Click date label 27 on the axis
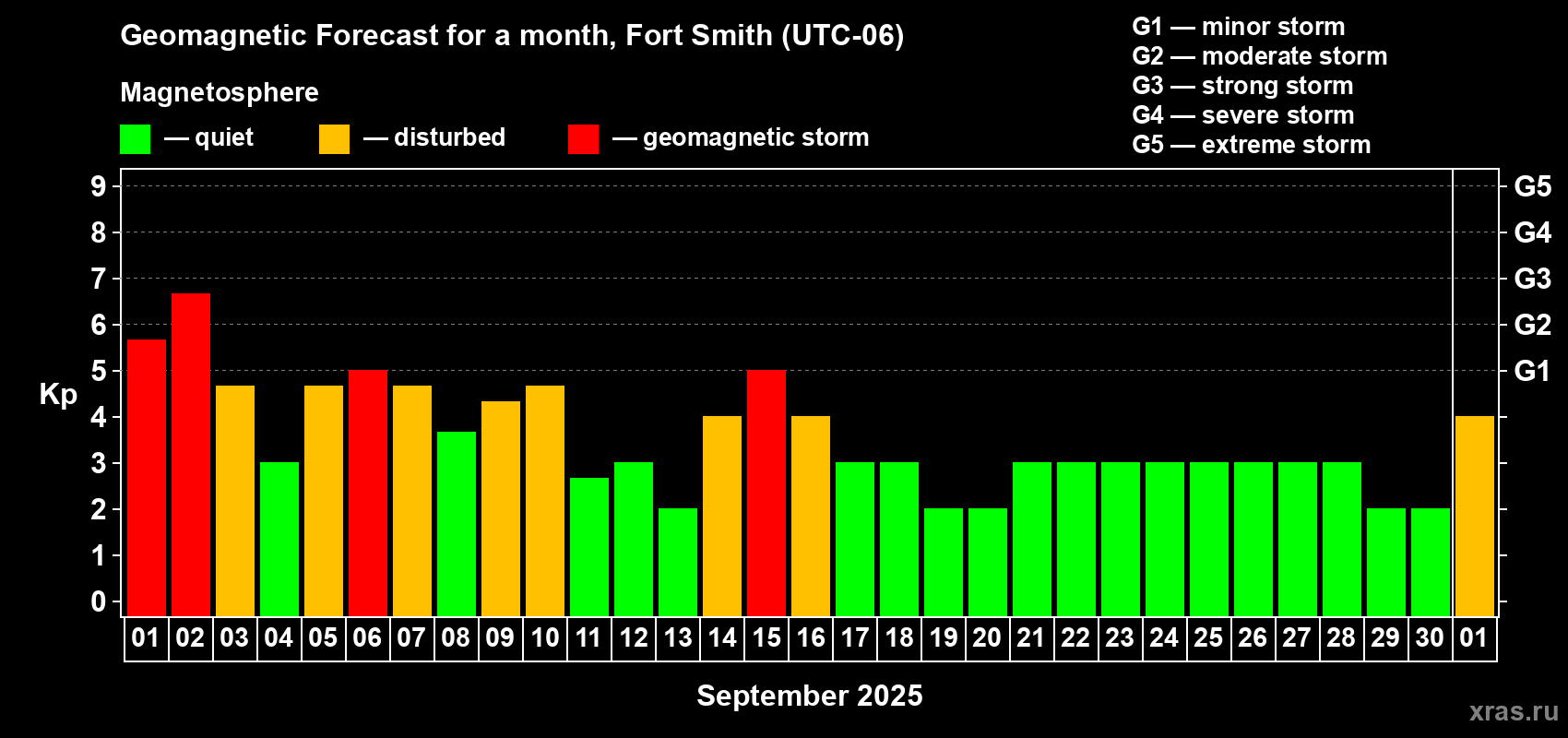Screen dimensions: 1568x738 click(1297, 638)
